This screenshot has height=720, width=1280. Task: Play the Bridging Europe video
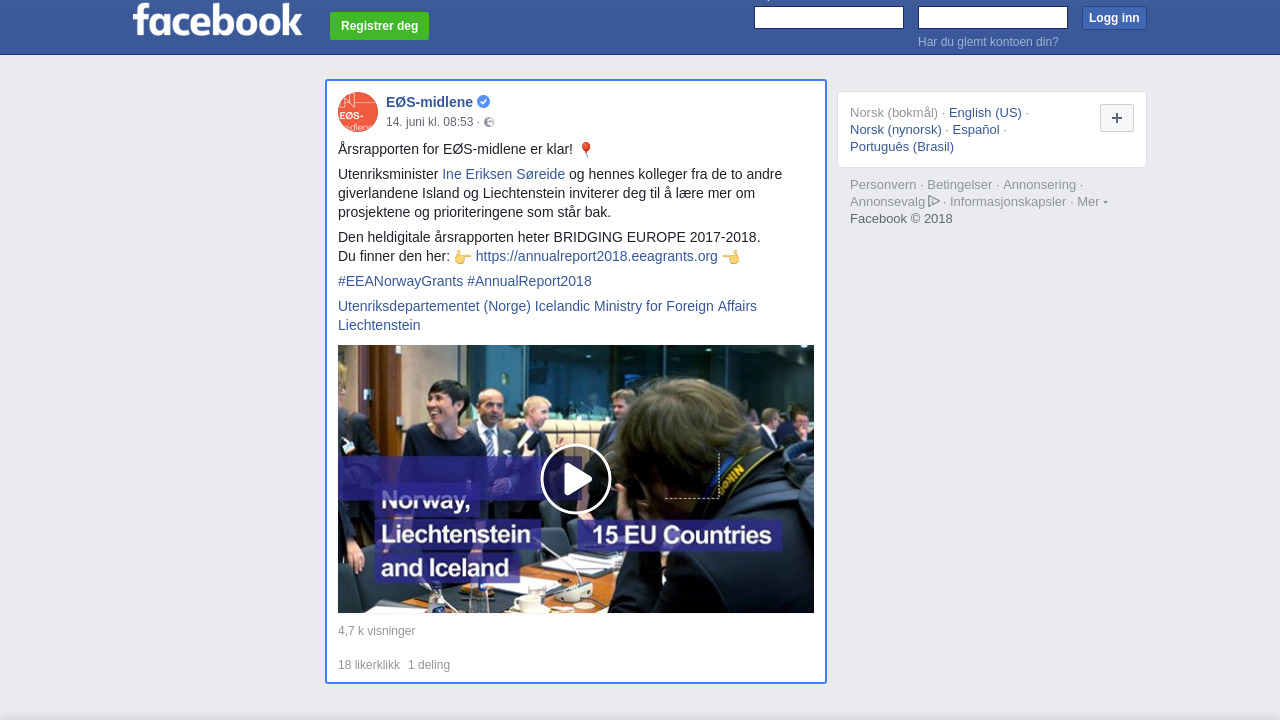click(576, 479)
